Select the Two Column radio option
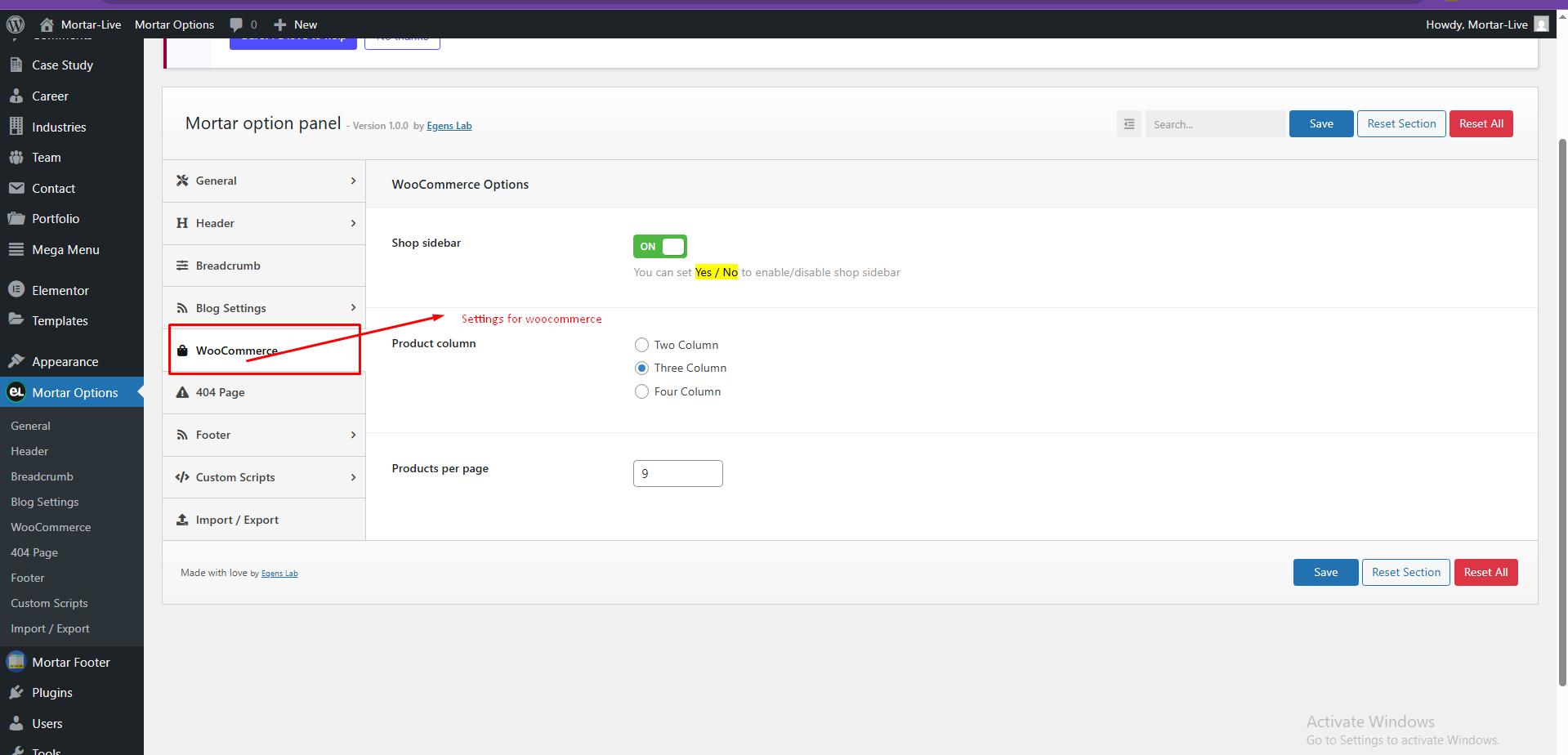Image resolution: width=1568 pixels, height=755 pixels. 642,345
